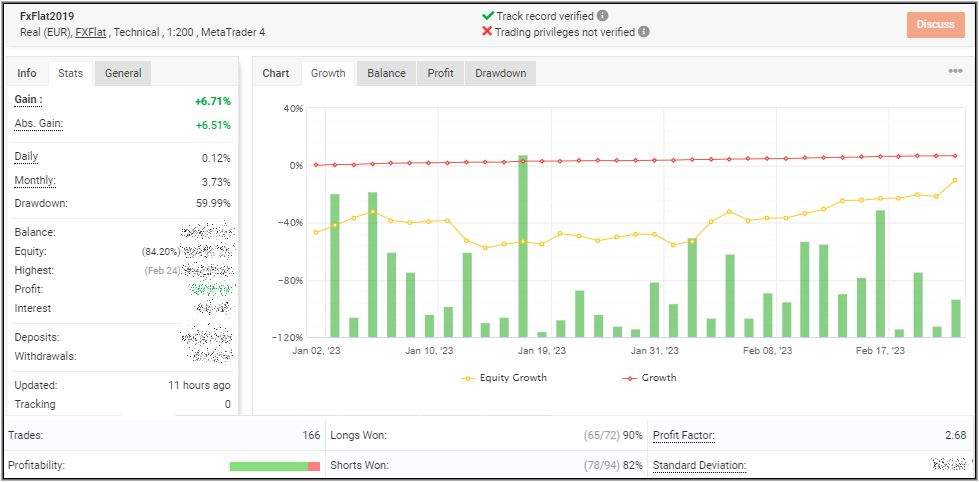This screenshot has width=979, height=482.
Task: Select the Stats tab
Action: coord(70,73)
